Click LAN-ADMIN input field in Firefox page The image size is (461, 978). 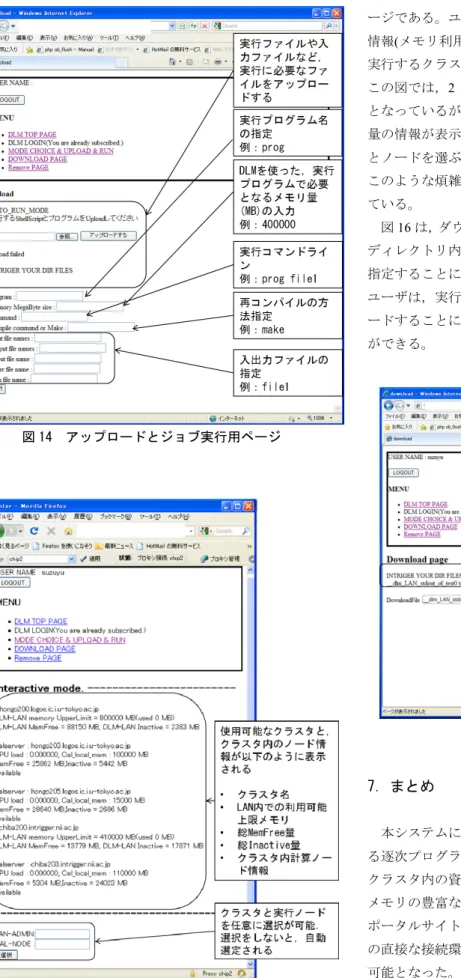coord(64,934)
